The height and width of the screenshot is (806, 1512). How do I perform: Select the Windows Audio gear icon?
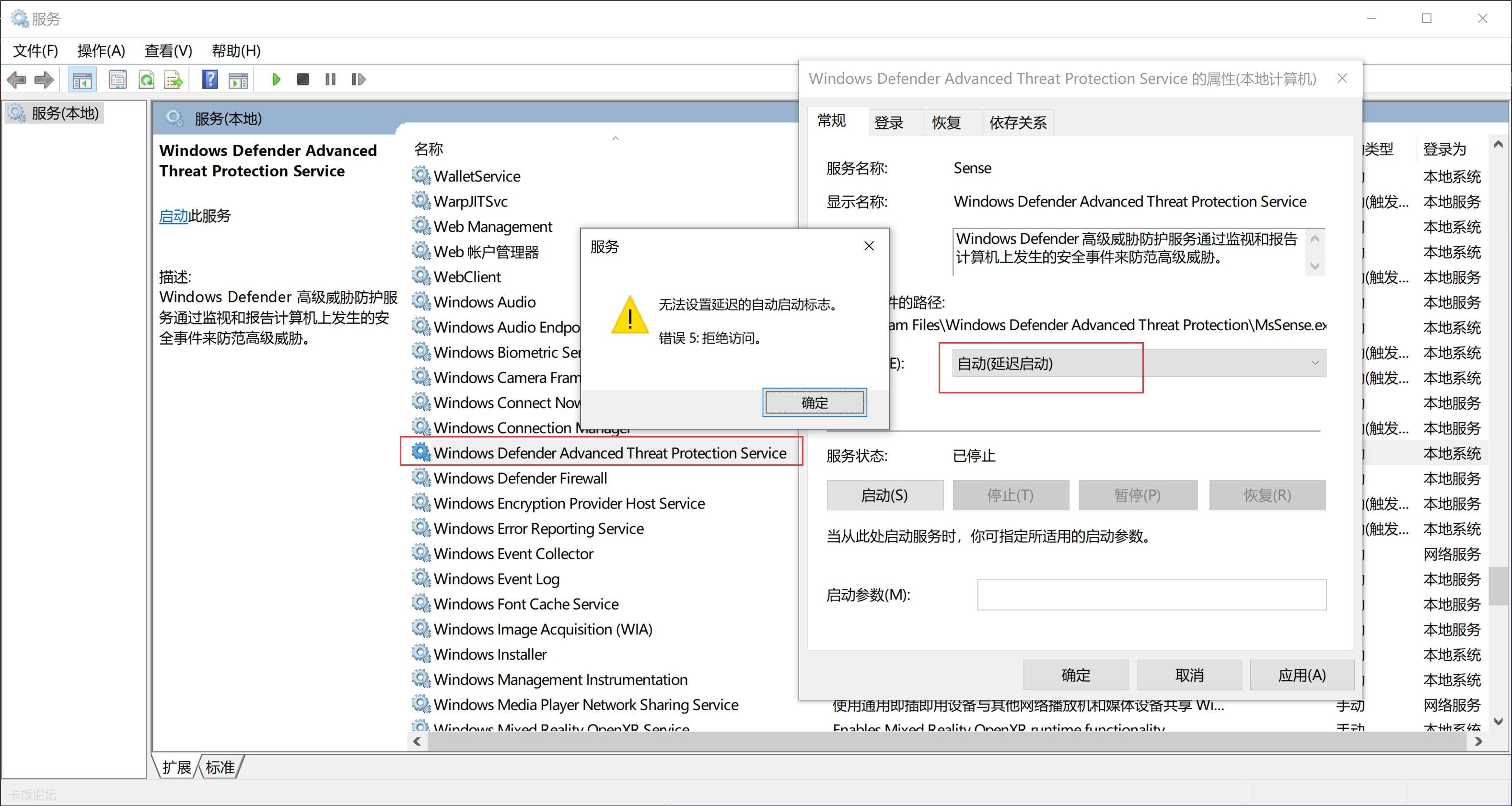point(421,301)
